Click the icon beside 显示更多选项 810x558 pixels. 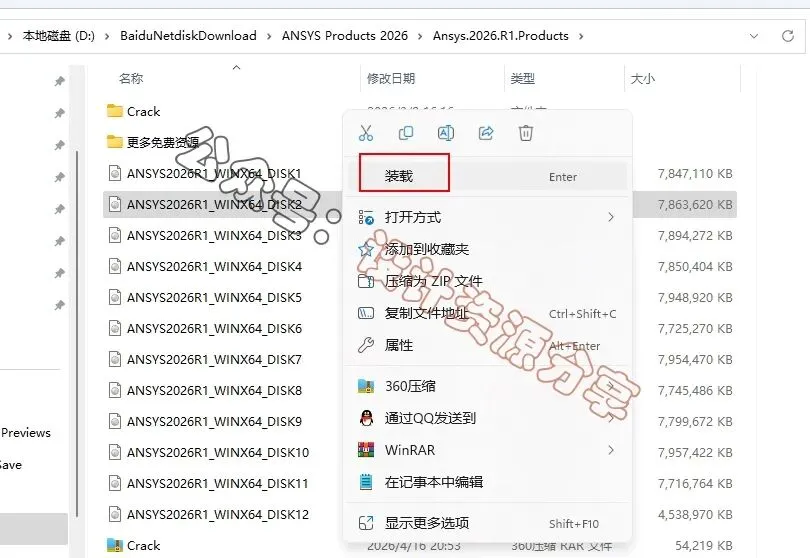[x=366, y=523]
